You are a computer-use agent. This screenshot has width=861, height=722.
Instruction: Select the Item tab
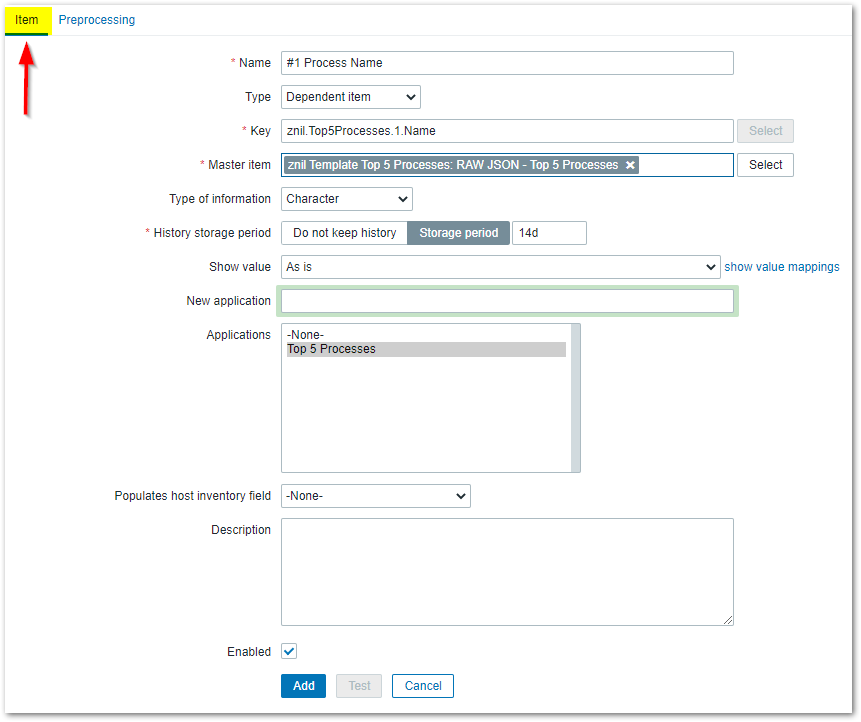click(27, 20)
